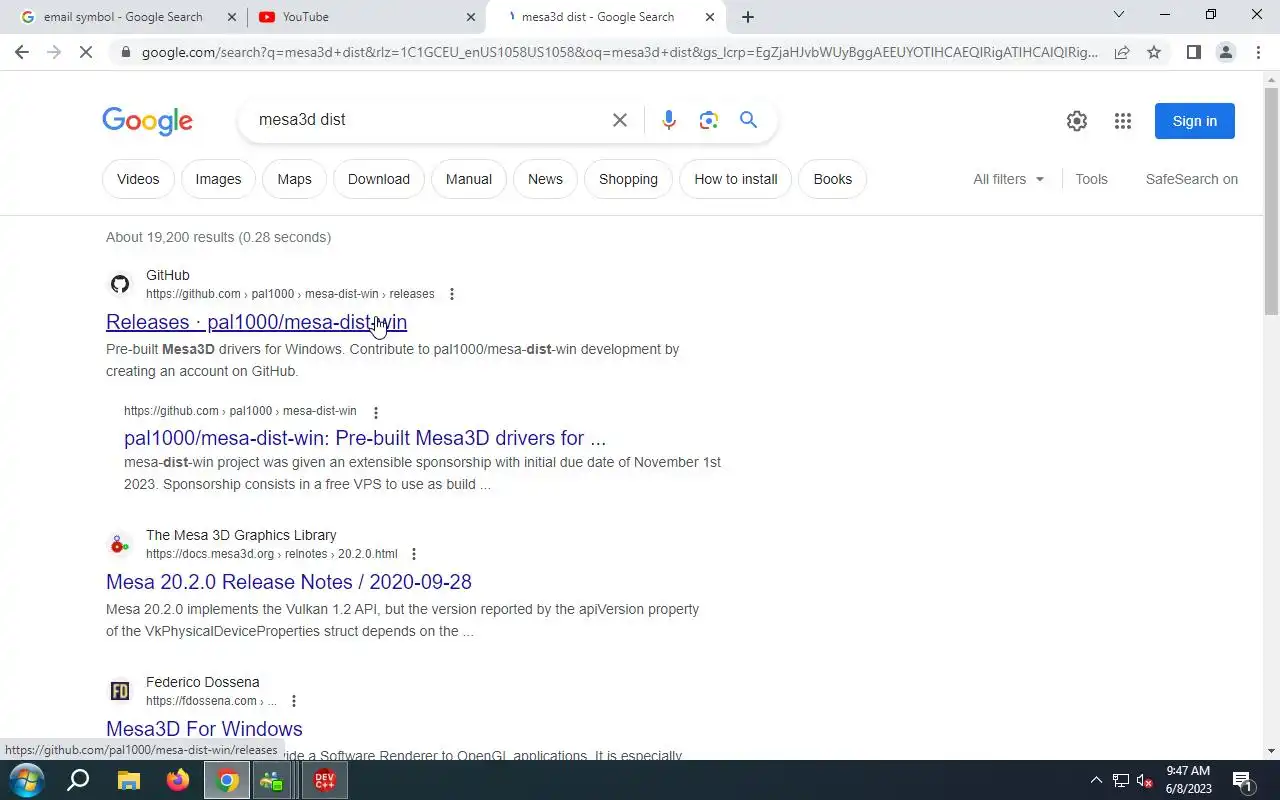Open taskbar search magnifier
The height and width of the screenshot is (800, 1280).
point(78,780)
